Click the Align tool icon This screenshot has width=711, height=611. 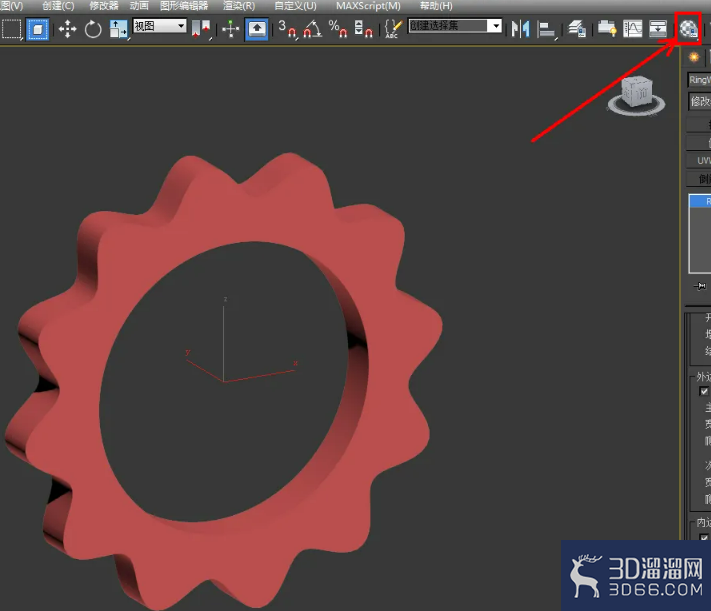(x=546, y=29)
